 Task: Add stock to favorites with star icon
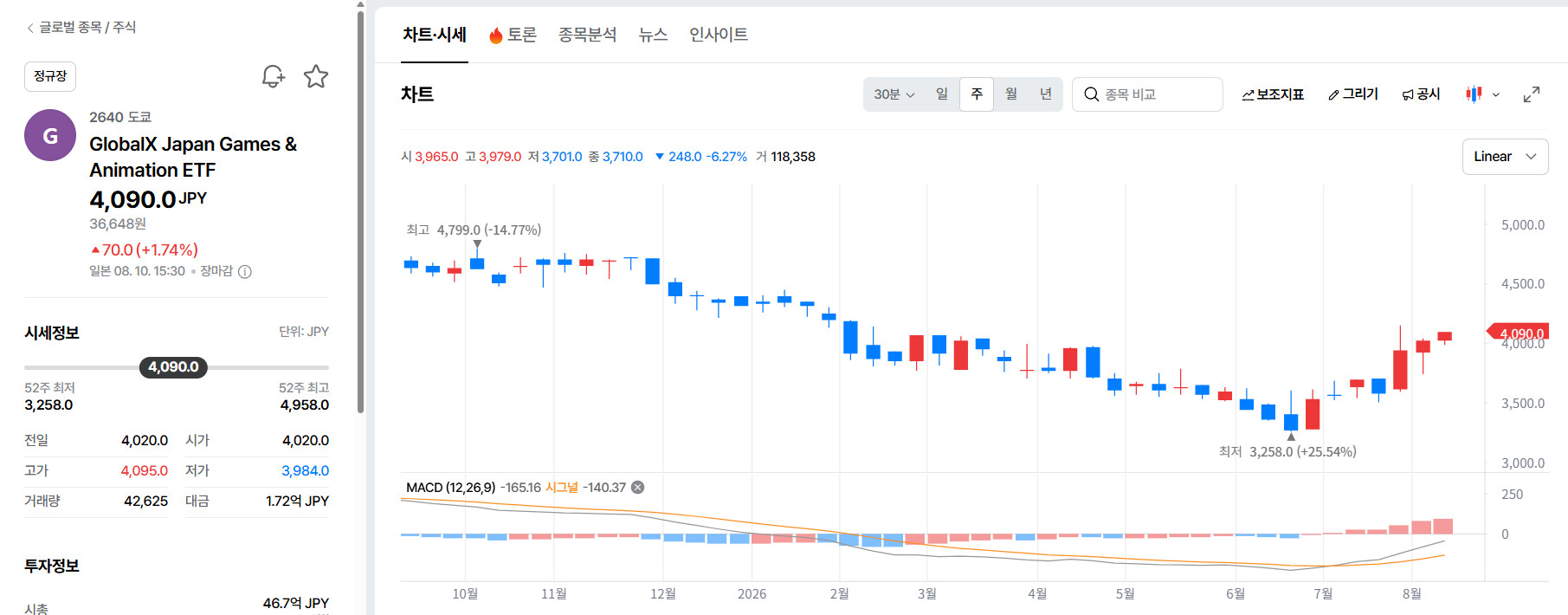point(316,76)
